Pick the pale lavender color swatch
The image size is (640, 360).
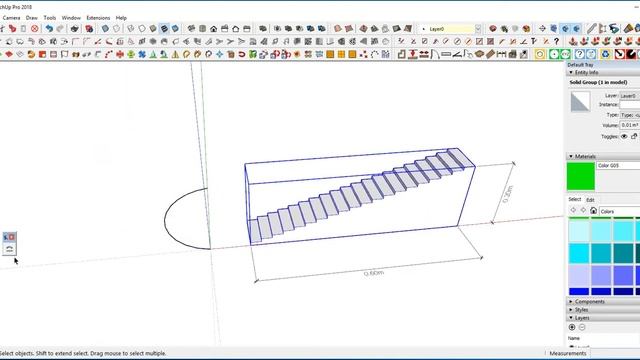click(x=579, y=276)
